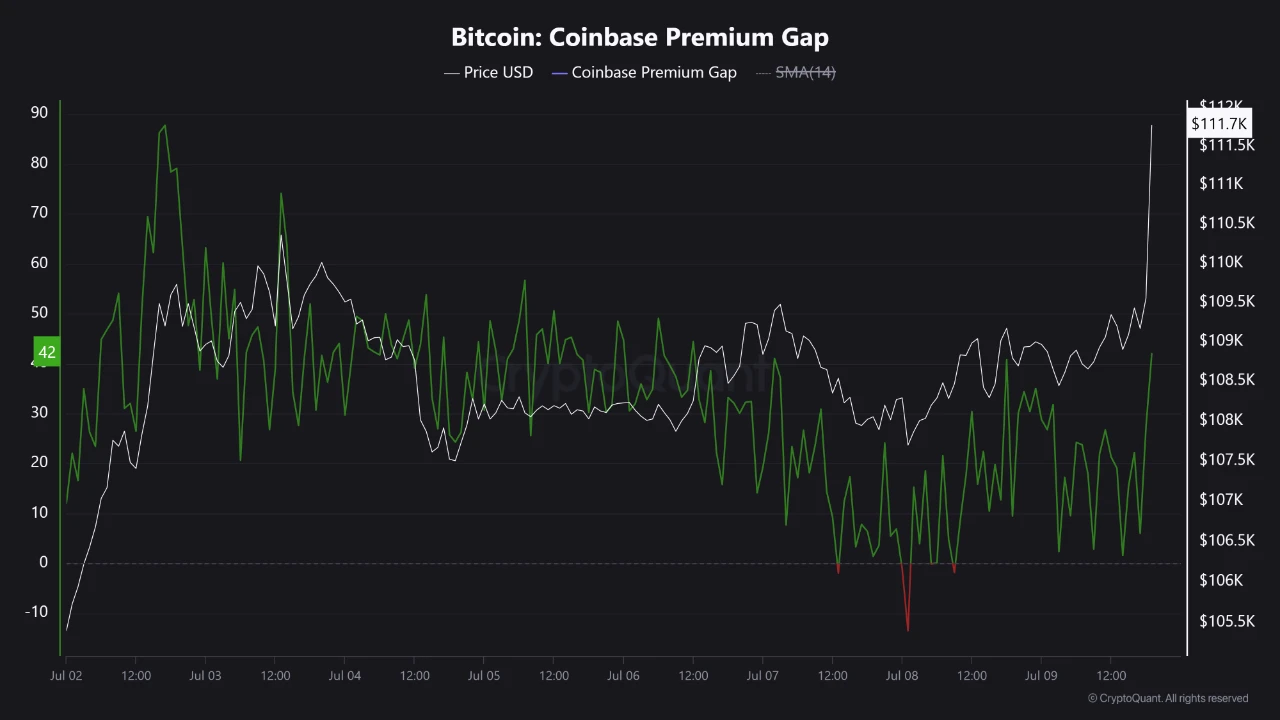Hide the Coinbase Premium Gap series label
This screenshot has height=720, width=1280.
(x=654, y=72)
